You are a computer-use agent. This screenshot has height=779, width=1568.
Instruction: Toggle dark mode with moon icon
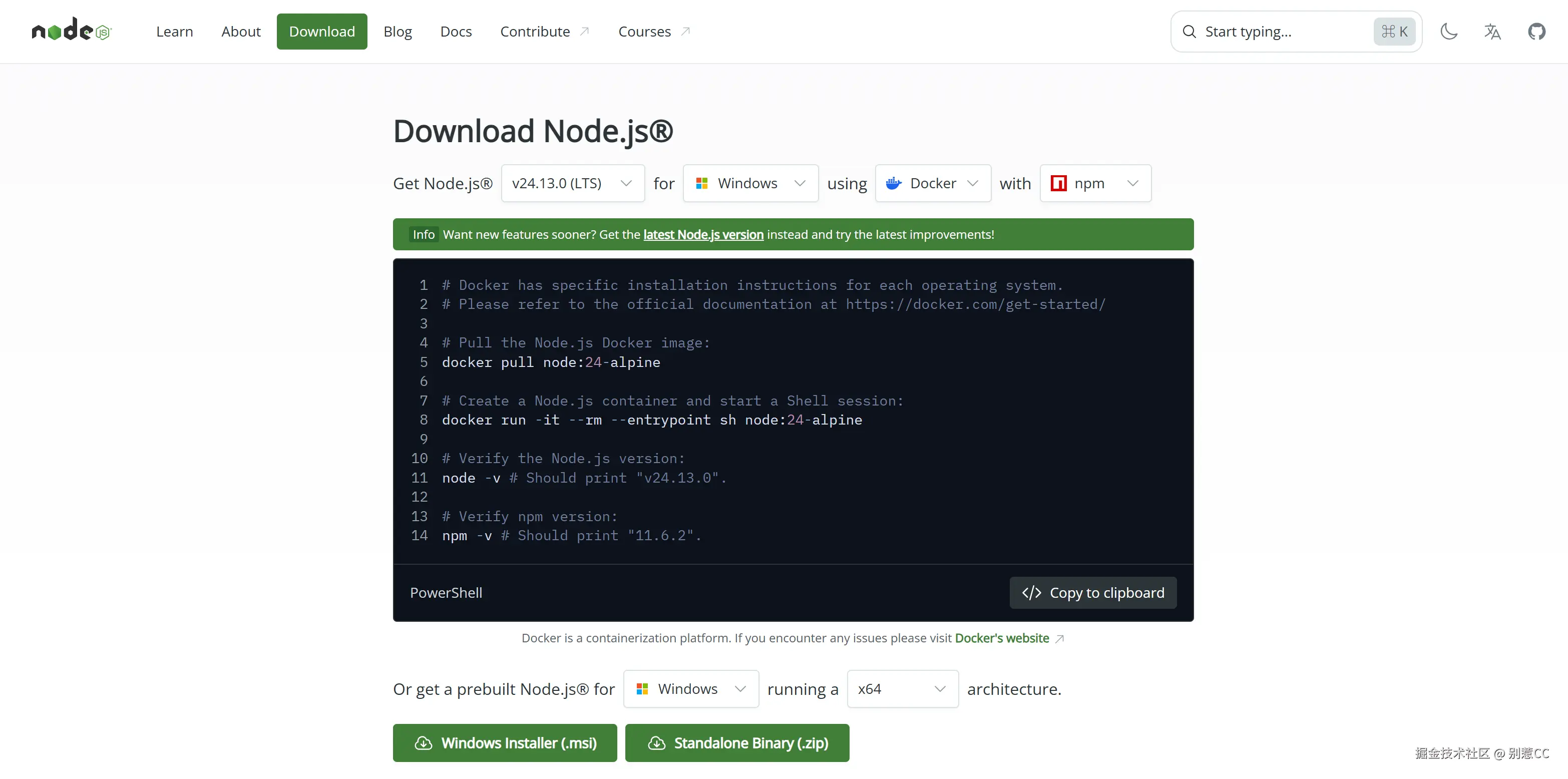pos(1449,31)
